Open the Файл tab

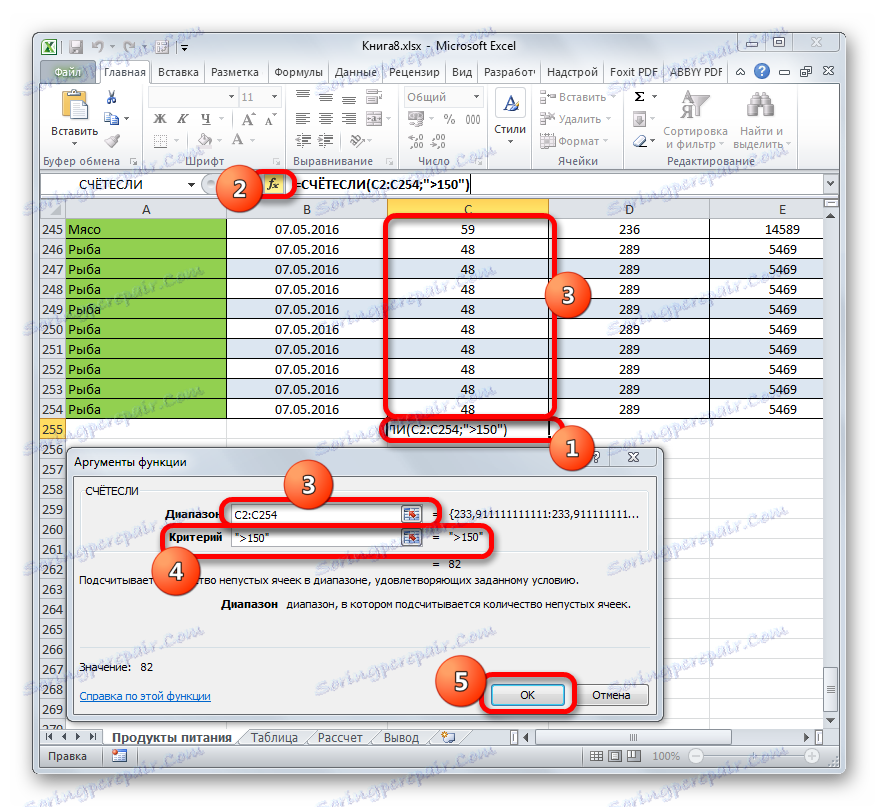click(x=68, y=72)
